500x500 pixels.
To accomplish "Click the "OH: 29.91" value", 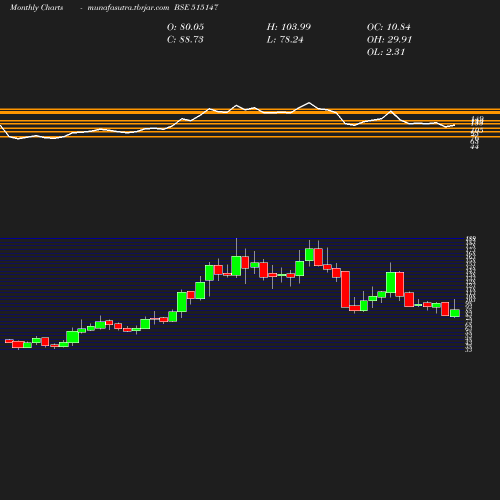I will pyautogui.click(x=389, y=39).
